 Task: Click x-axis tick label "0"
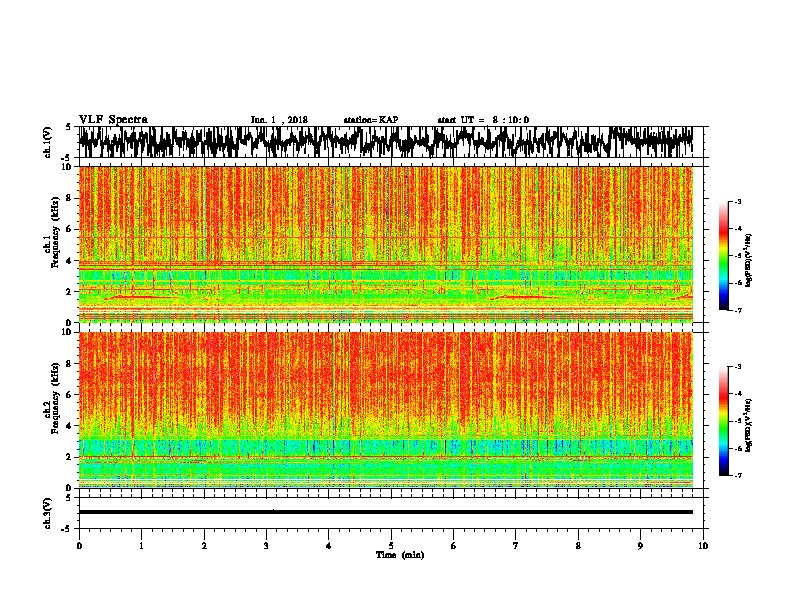pos(79,546)
